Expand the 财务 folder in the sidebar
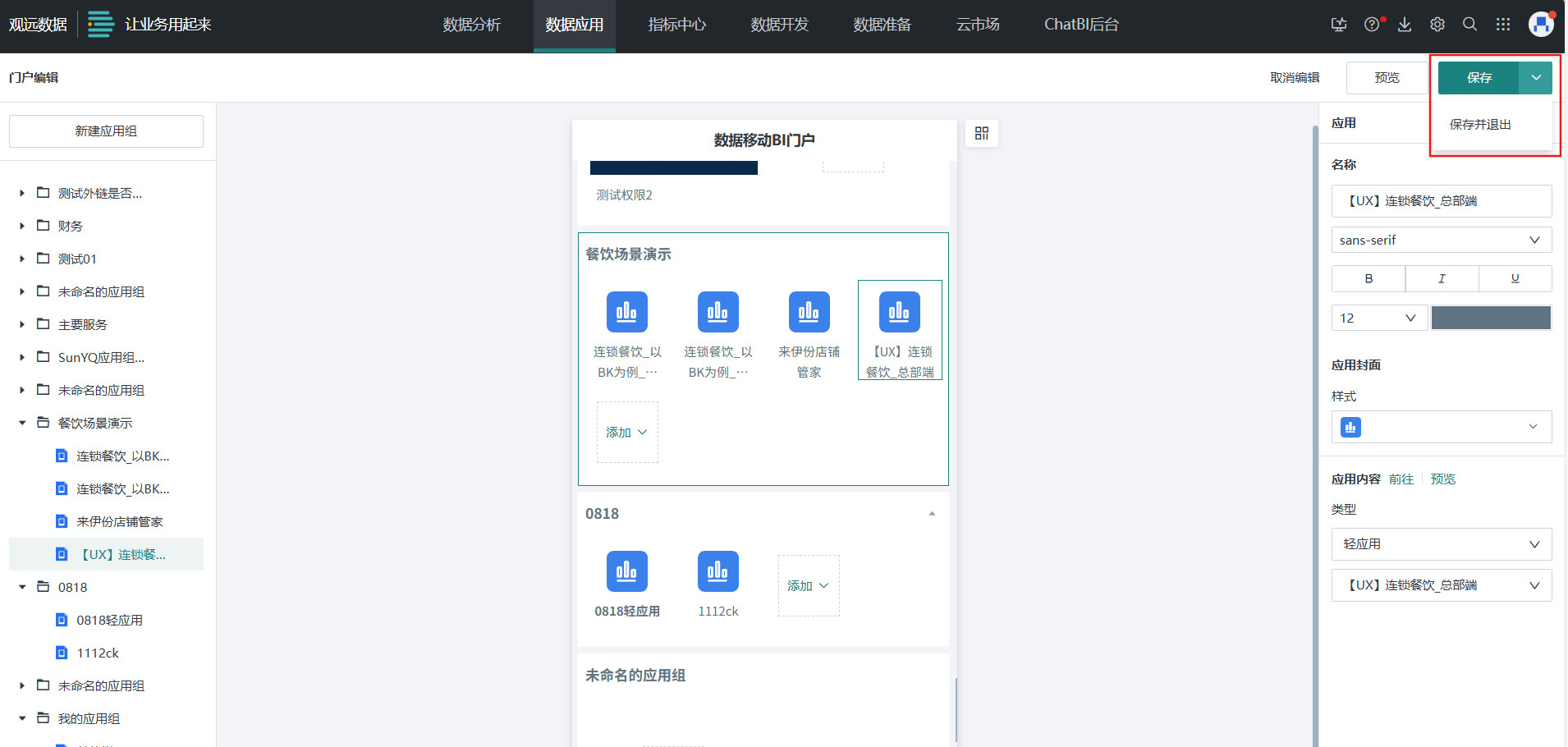The width and height of the screenshot is (1568, 747). point(22,226)
